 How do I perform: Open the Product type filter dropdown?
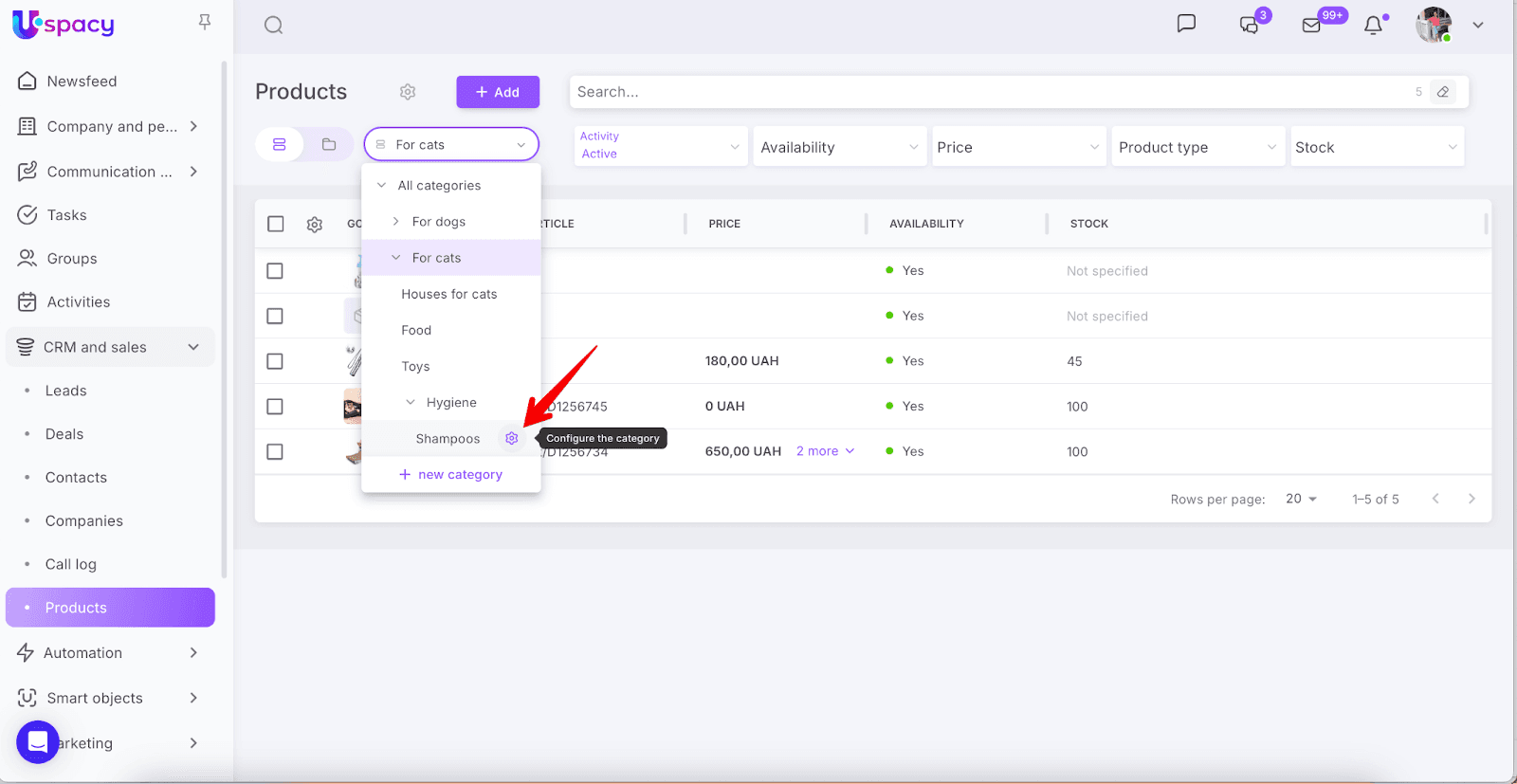click(1197, 147)
